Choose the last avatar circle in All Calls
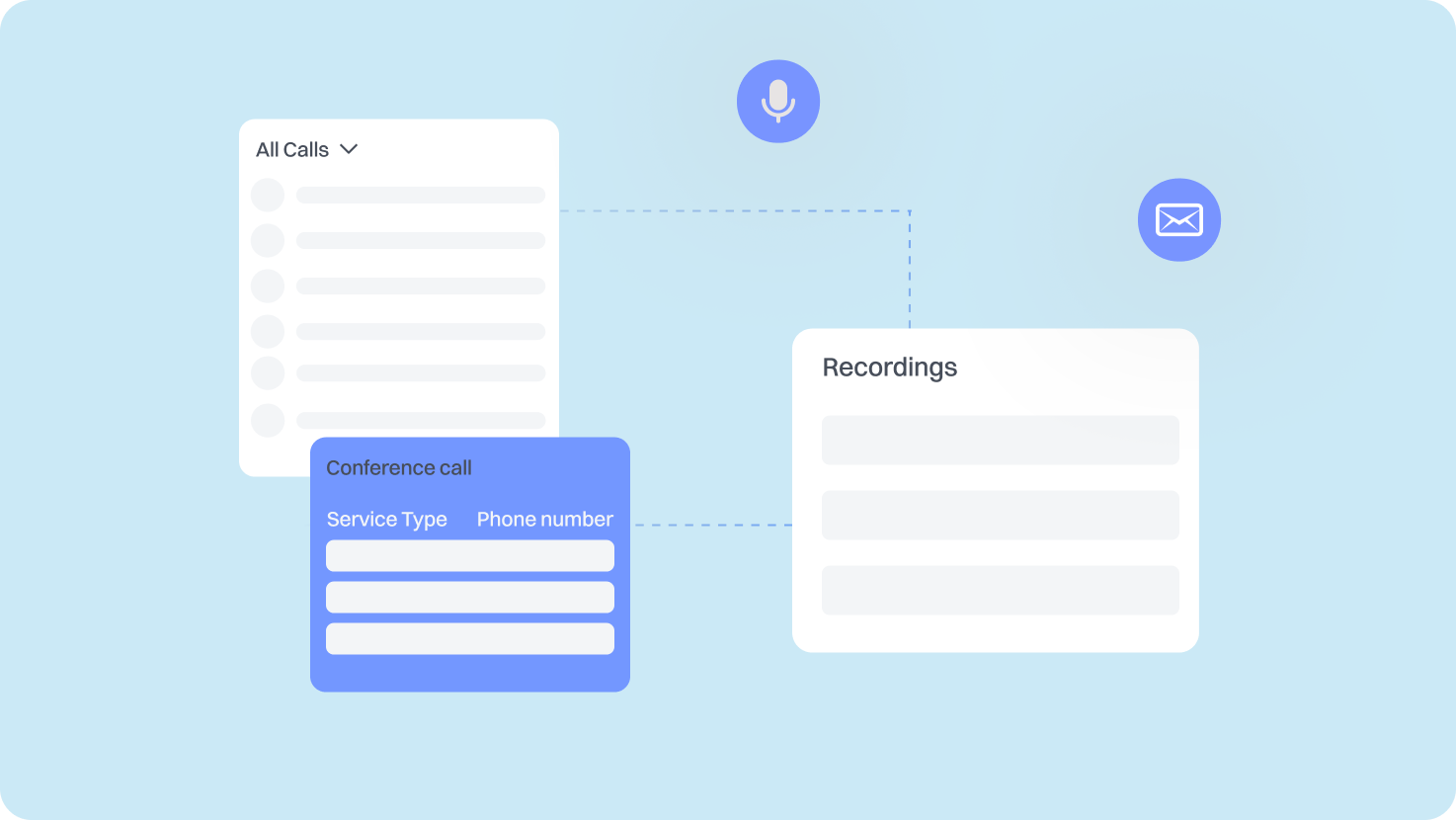This screenshot has width=1456, height=820. 268,420
